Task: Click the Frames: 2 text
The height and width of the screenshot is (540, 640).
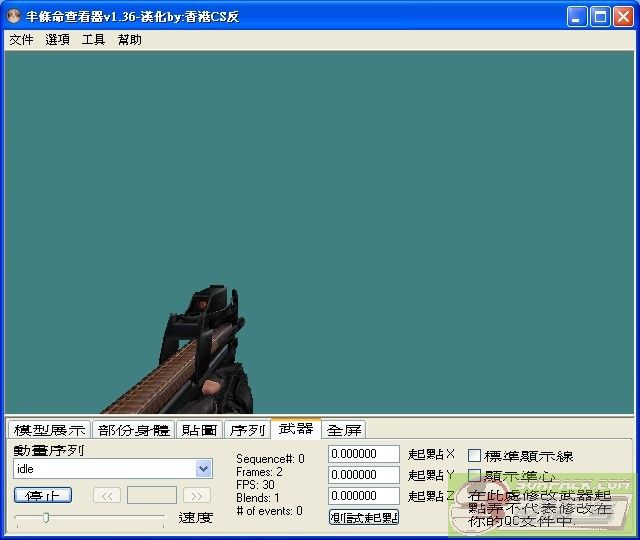Action: (259, 472)
